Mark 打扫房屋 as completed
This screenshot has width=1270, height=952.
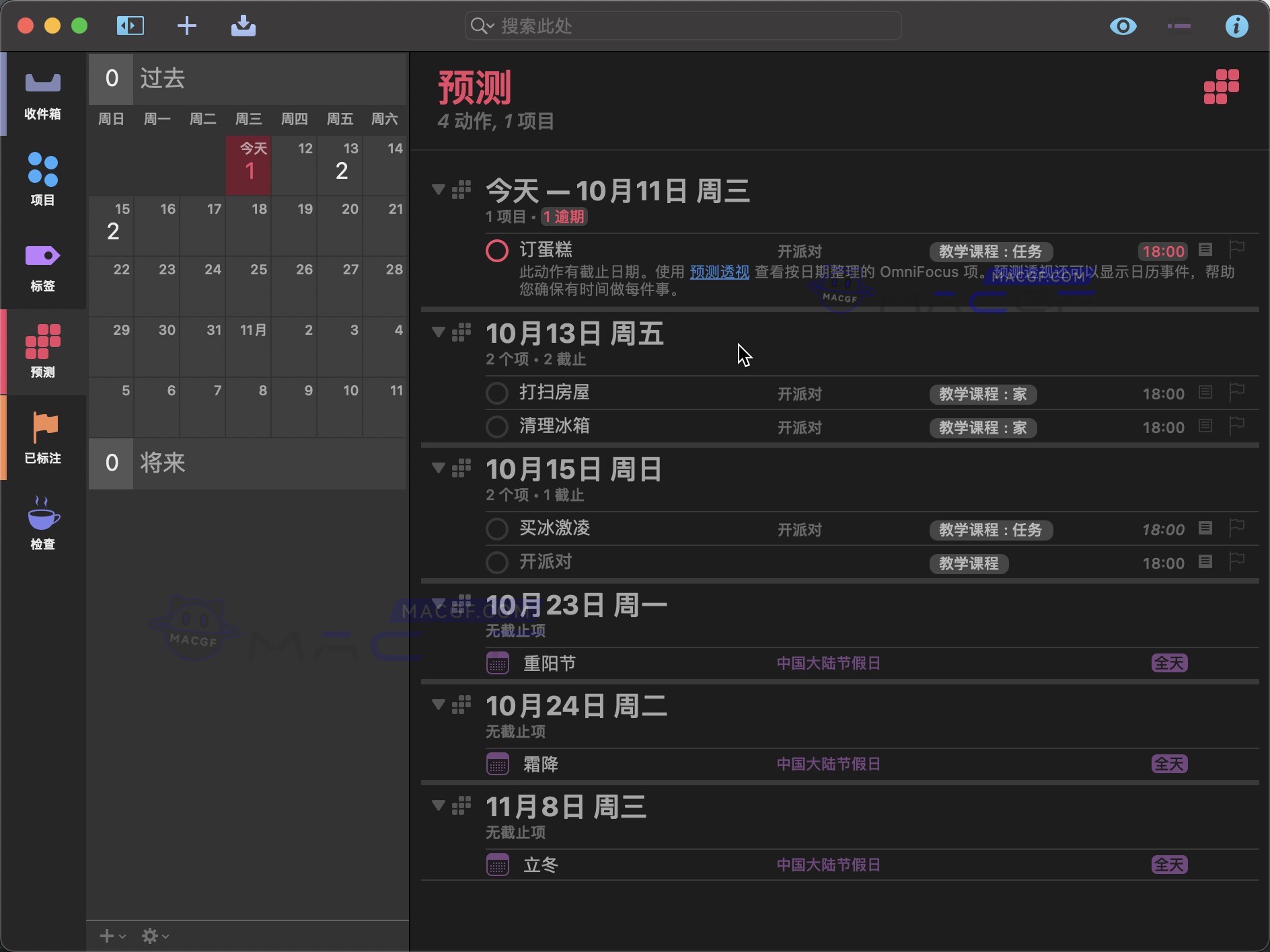(x=496, y=393)
